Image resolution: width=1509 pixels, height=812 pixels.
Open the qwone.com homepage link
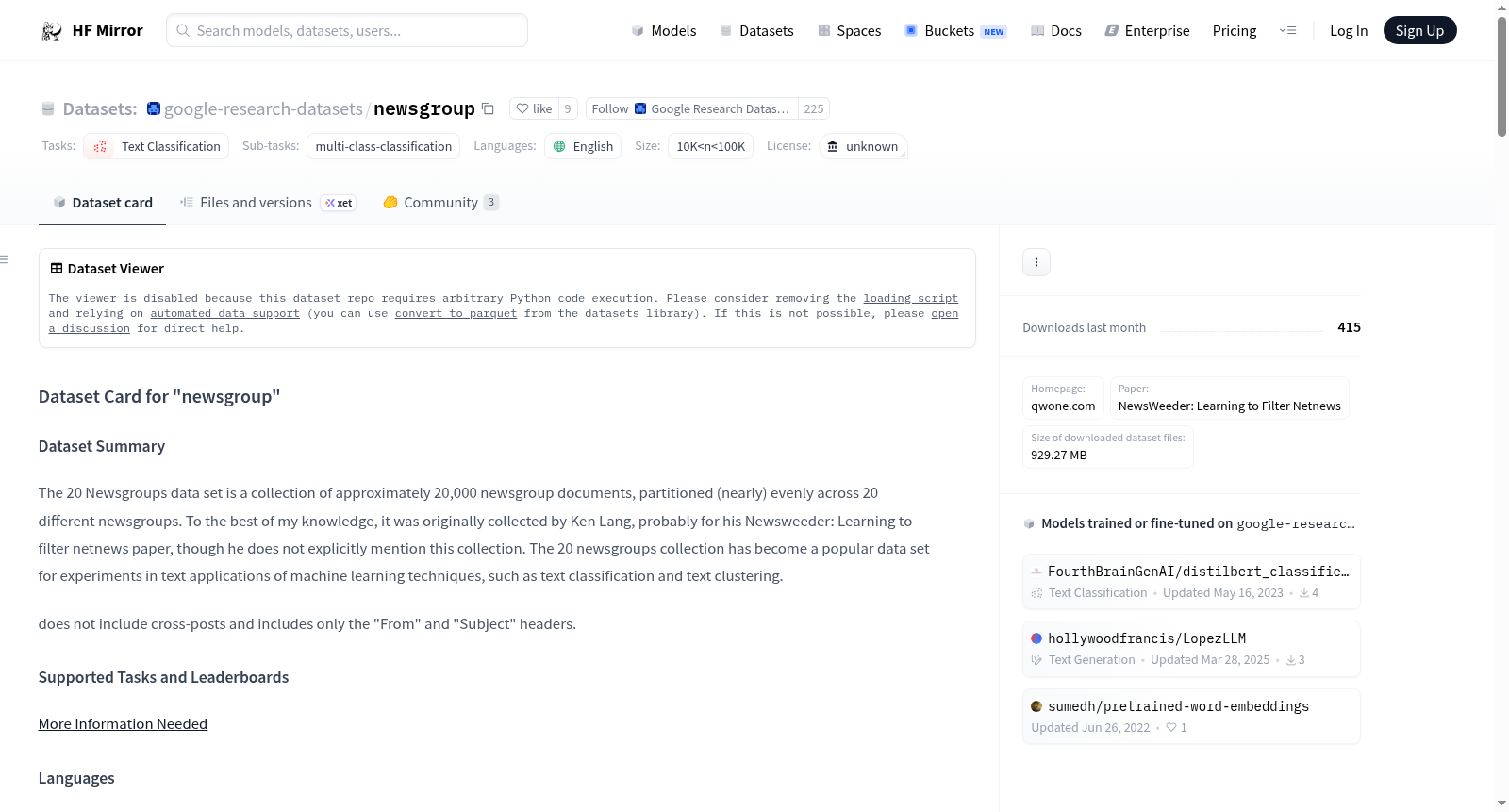1063,398
